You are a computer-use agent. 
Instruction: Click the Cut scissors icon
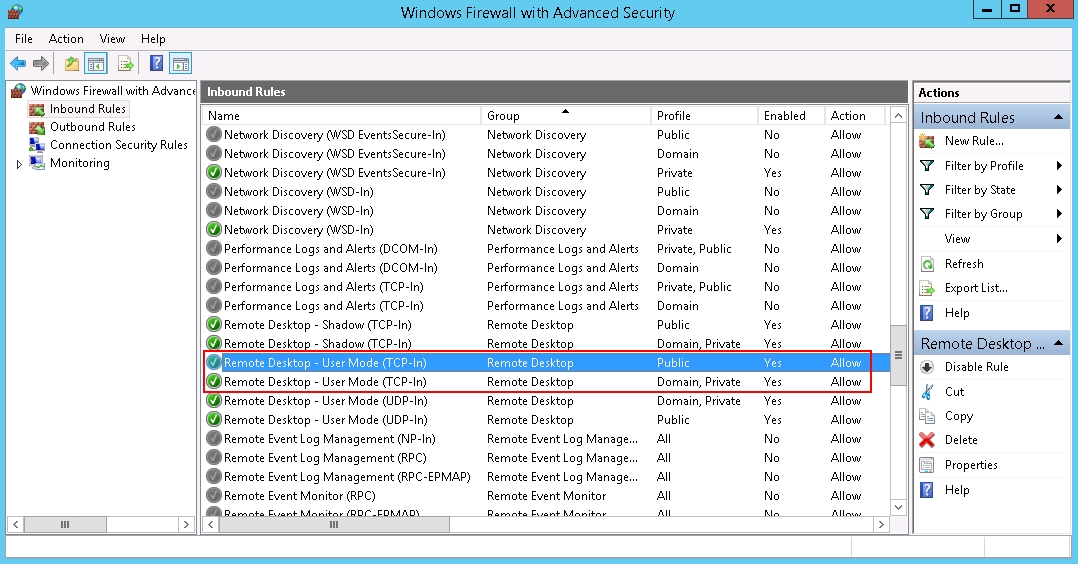(x=927, y=392)
